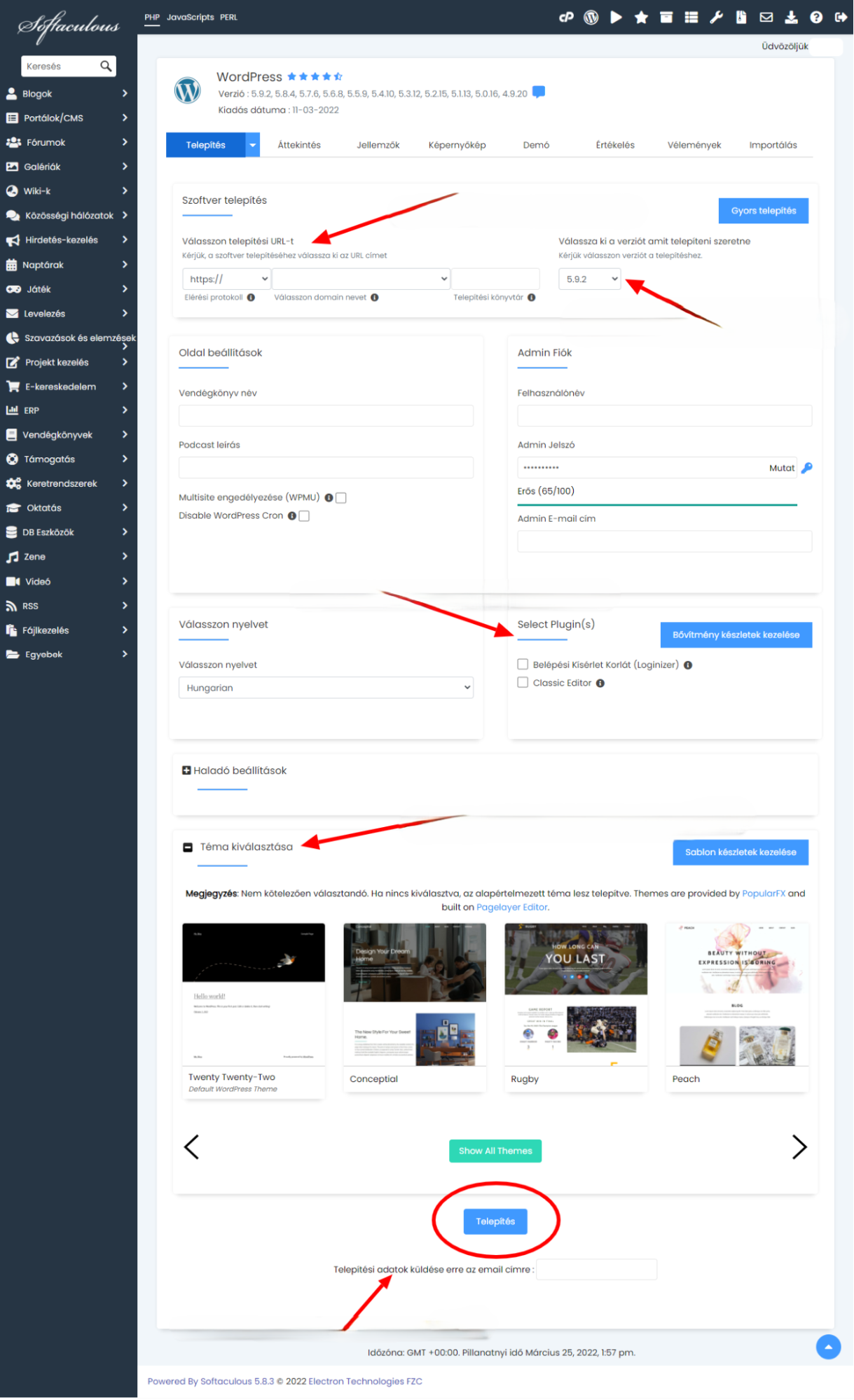The width and height of the screenshot is (854, 1400).
Task: Open the installations archive box icon
Action: pos(666,18)
